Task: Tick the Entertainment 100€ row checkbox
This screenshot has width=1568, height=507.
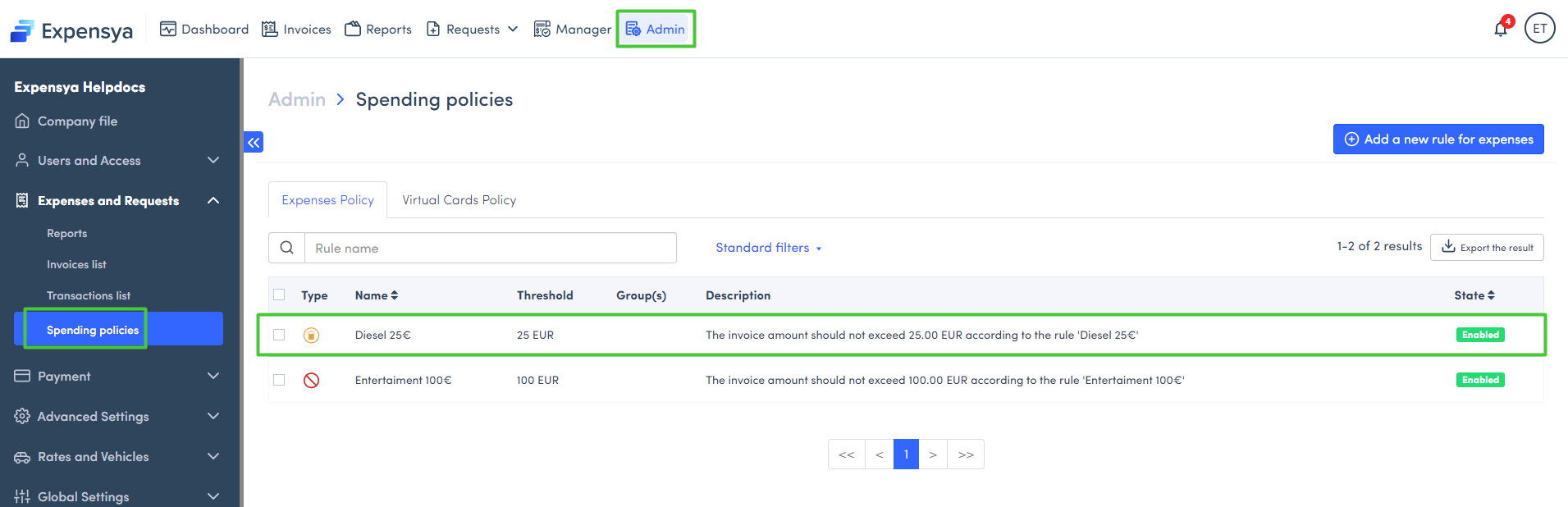Action: (x=279, y=380)
